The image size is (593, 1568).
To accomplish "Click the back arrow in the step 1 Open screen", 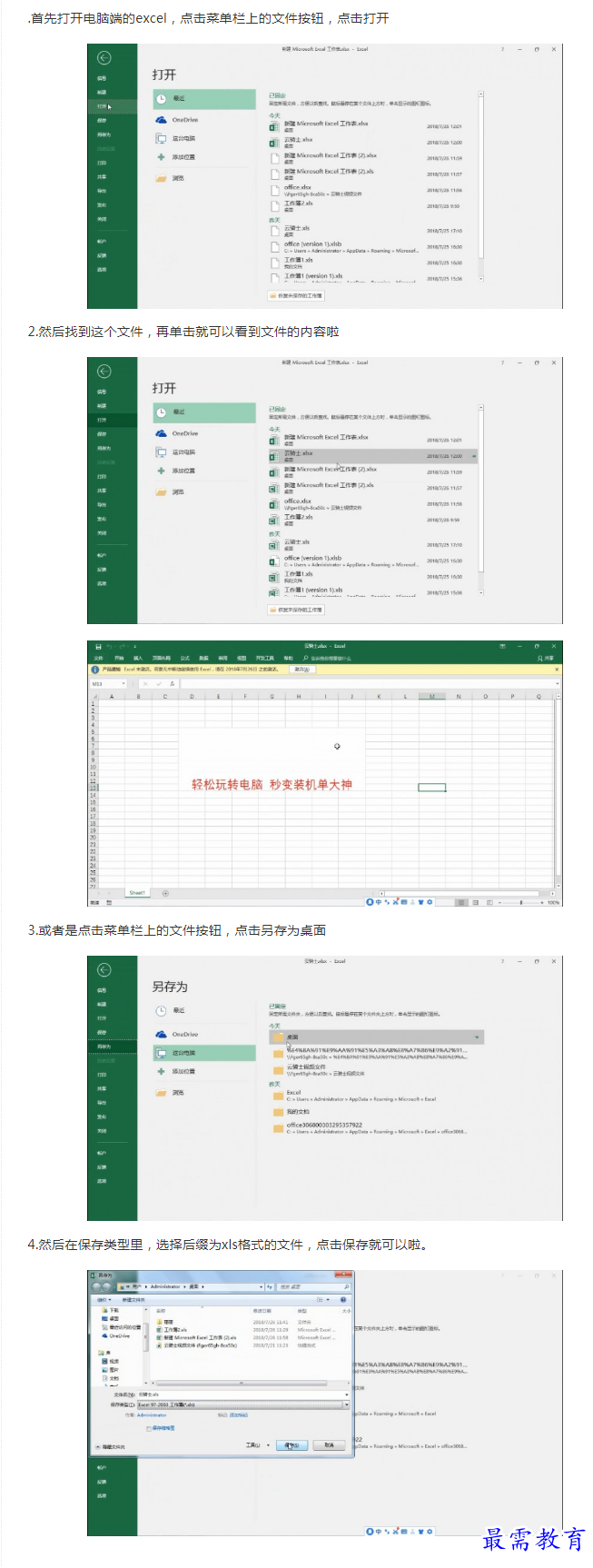I will [104, 58].
